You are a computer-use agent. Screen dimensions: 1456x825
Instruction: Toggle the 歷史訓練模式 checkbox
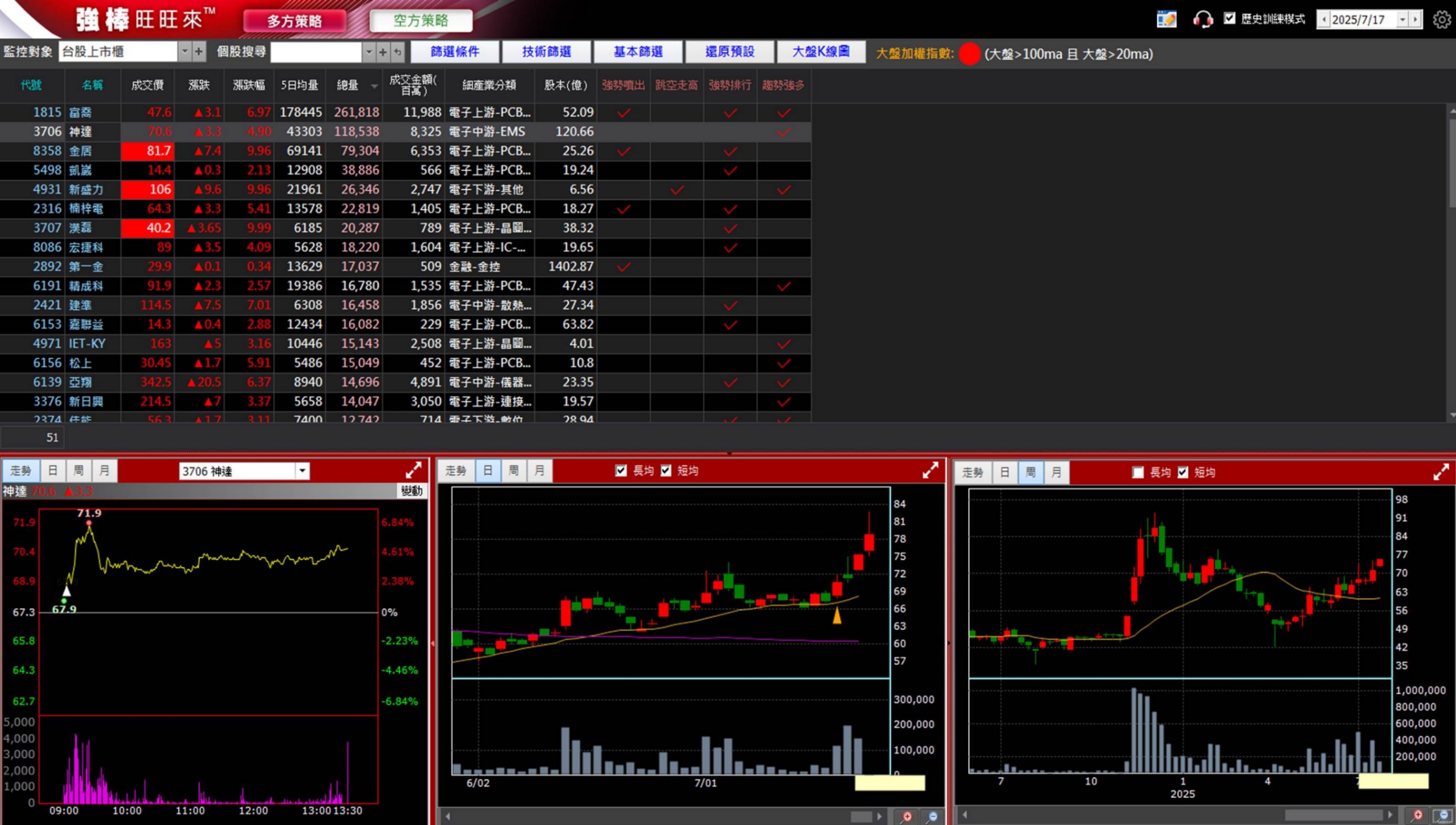click(1230, 19)
